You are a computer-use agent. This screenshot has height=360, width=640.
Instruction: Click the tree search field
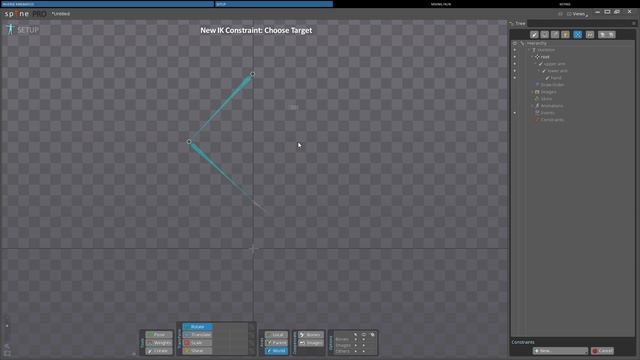coord(579,23)
